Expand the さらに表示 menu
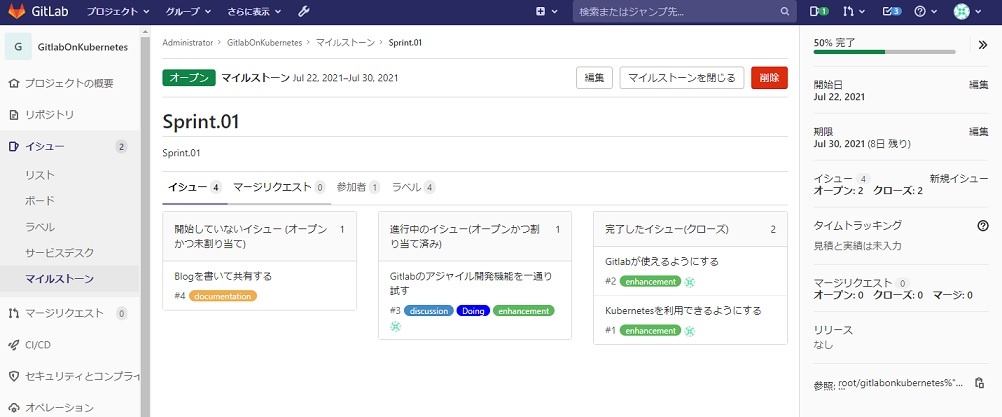Image resolution: width=1002 pixels, height=417 pixels. pos(253,11)
